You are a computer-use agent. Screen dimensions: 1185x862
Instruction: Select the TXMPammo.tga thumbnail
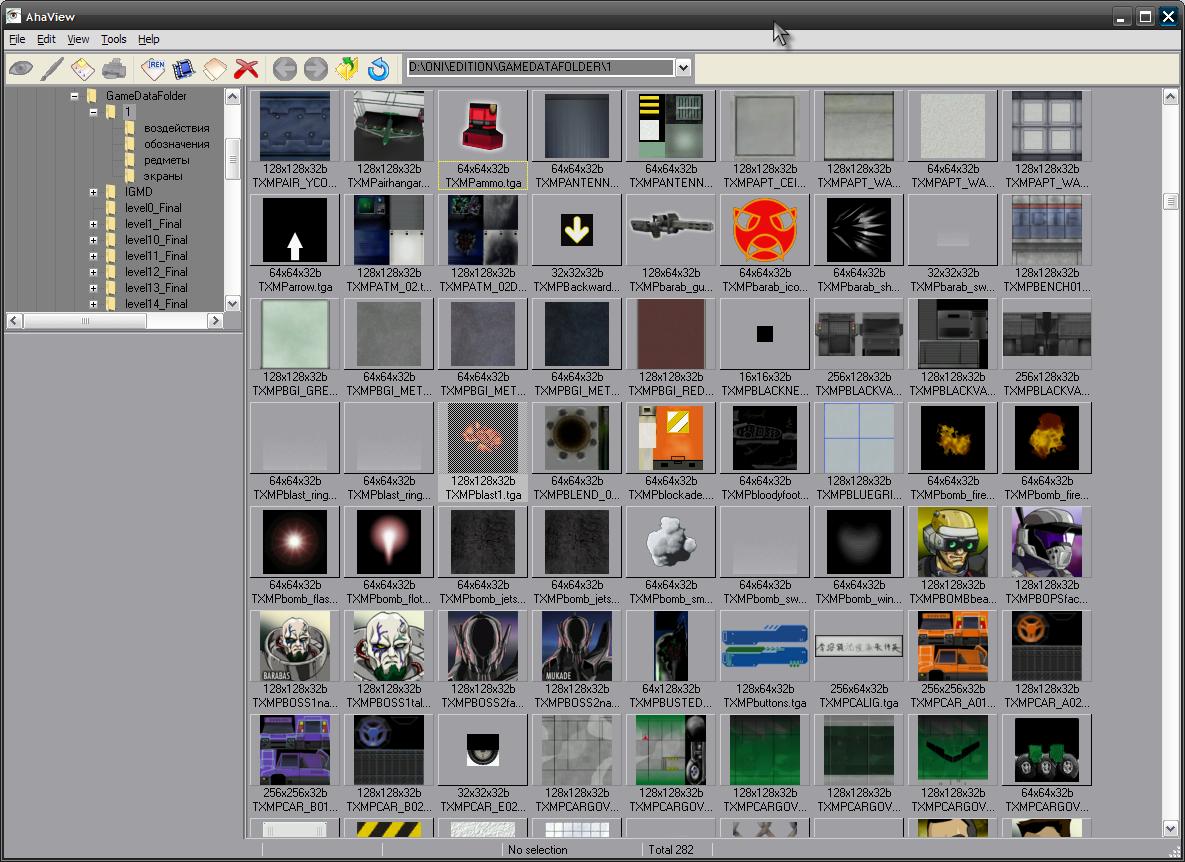point(483,126)
